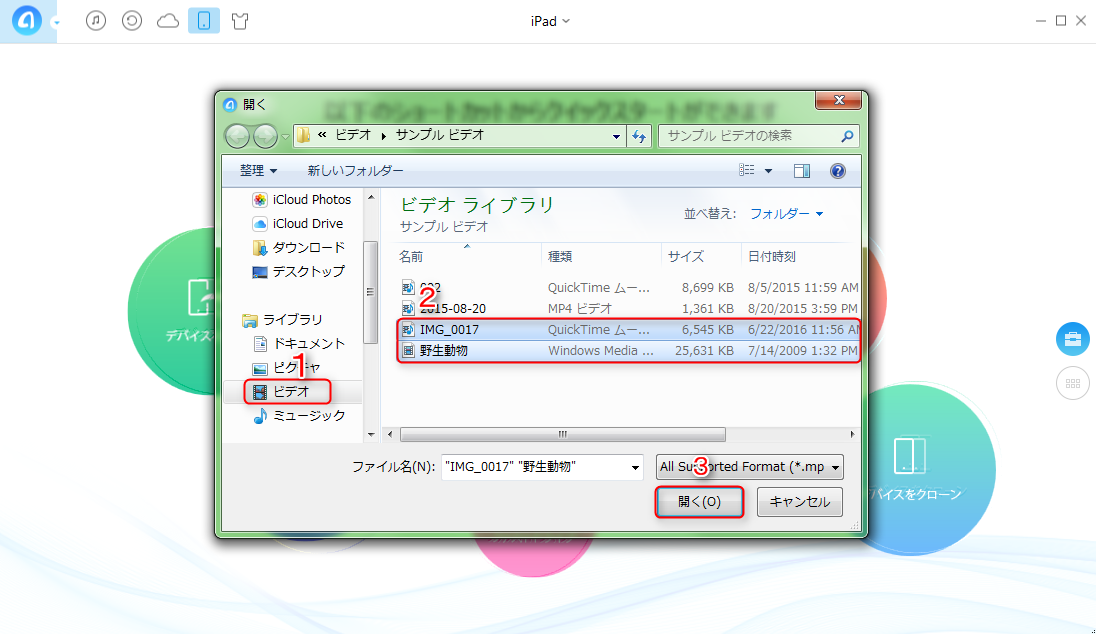Open recent locations dropdown beside forward arrow
Image resolution: width=1096 pixels, height=634 pixels.
click(285, 136)
